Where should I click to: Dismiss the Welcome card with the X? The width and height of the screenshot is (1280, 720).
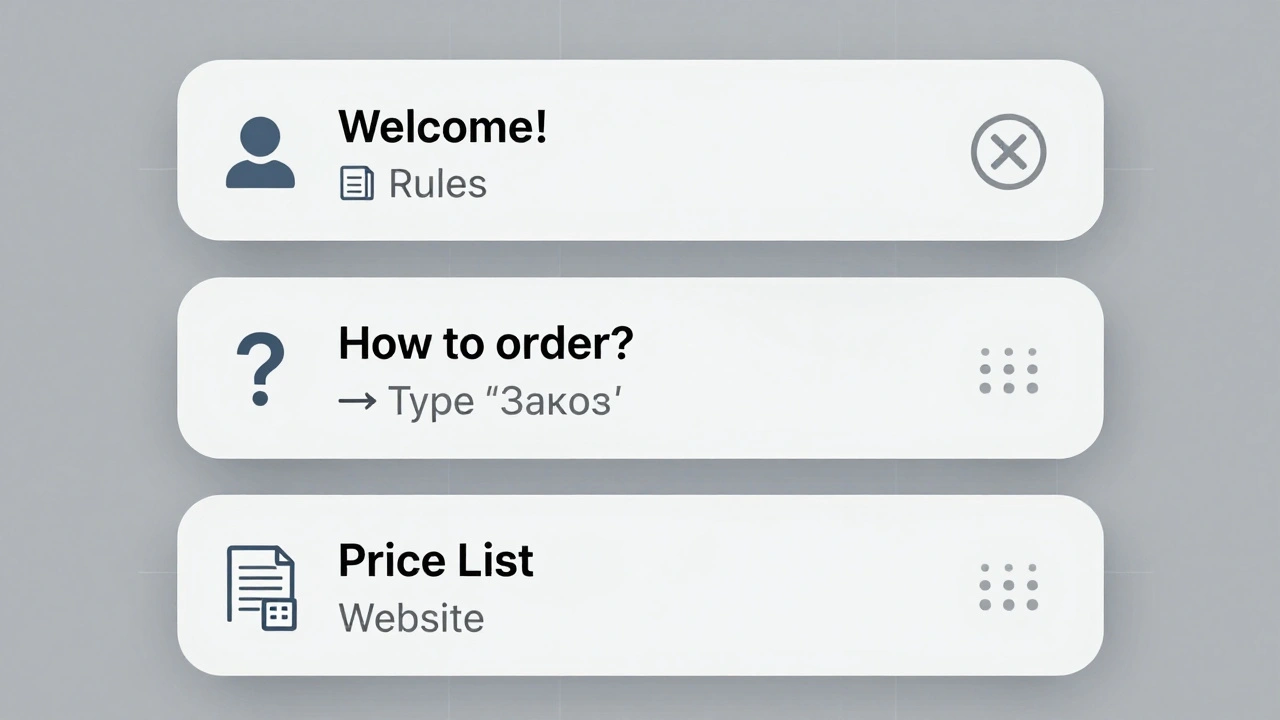tap(1008, 153)
